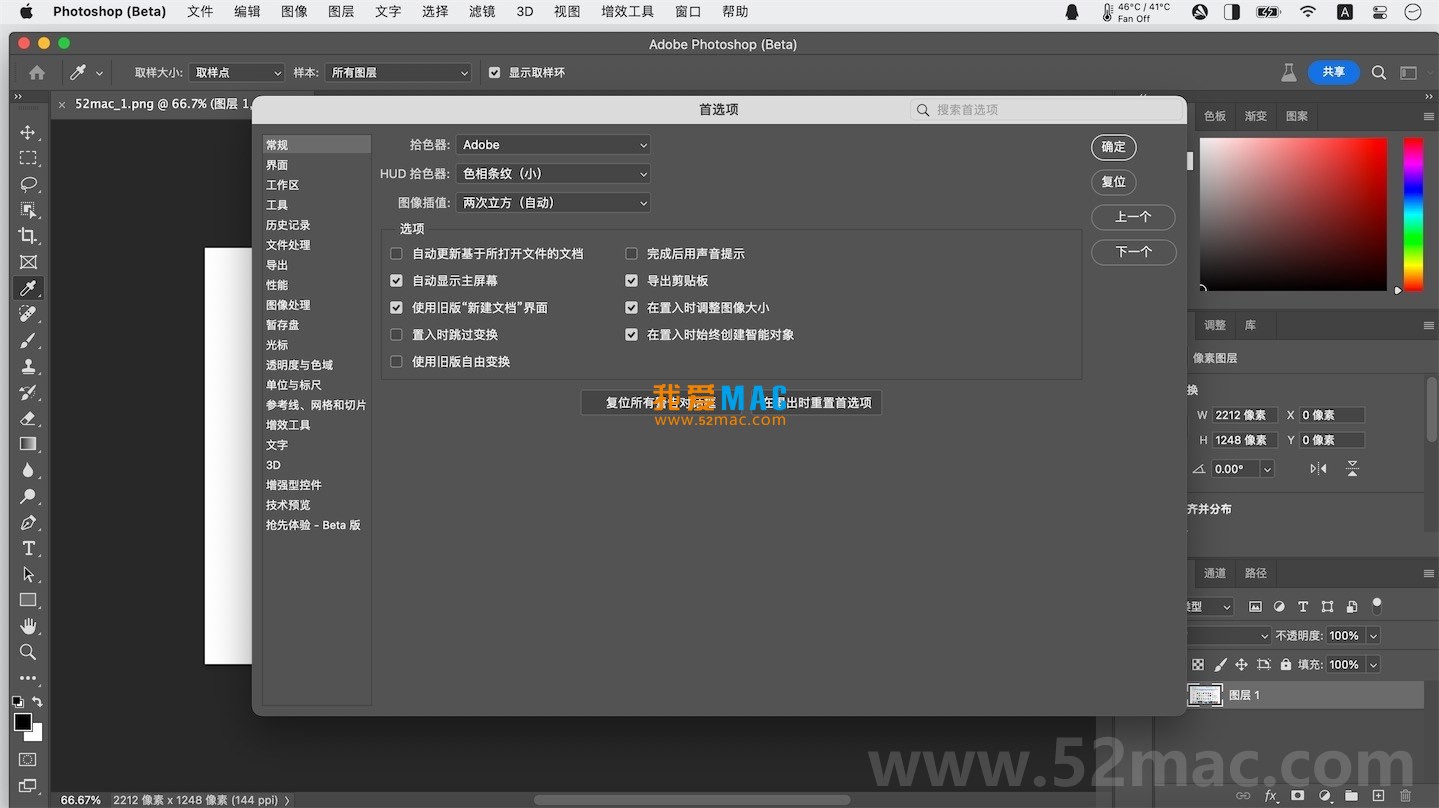Select the Lasso tool
Screen dimensions: 1439x808
pos(28,184)
